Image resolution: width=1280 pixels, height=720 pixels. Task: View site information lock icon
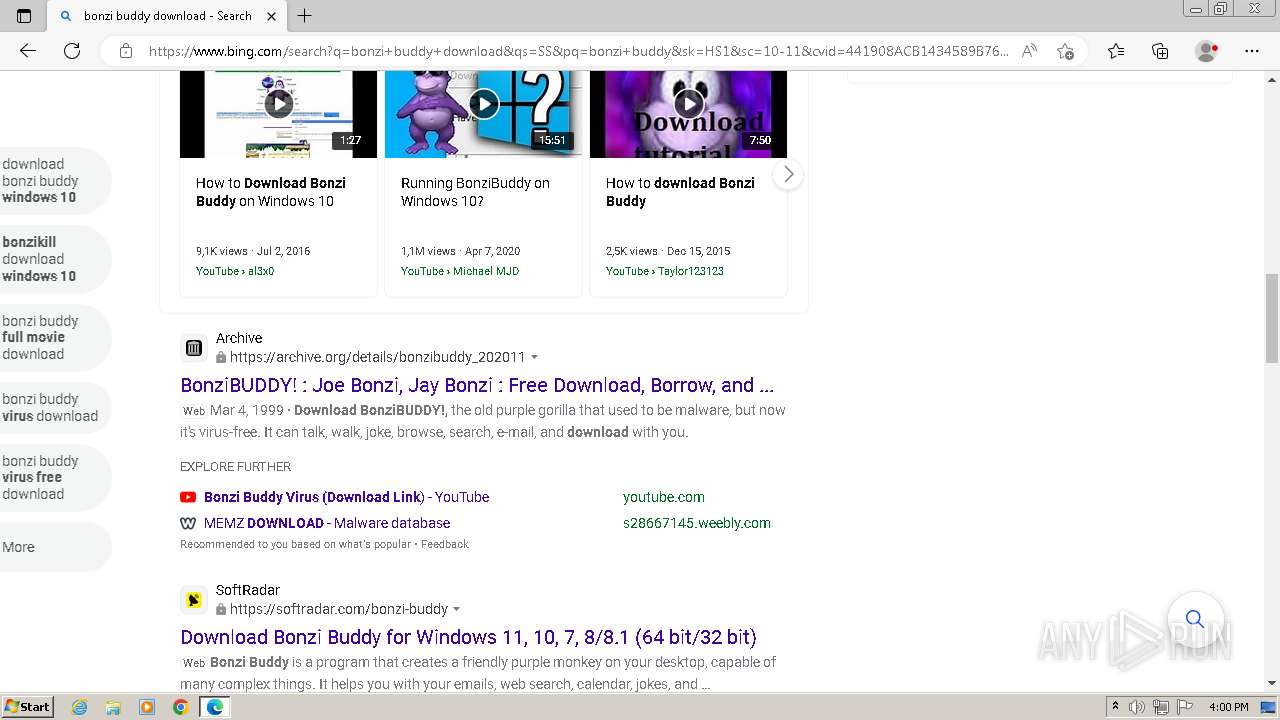[126, 51]
